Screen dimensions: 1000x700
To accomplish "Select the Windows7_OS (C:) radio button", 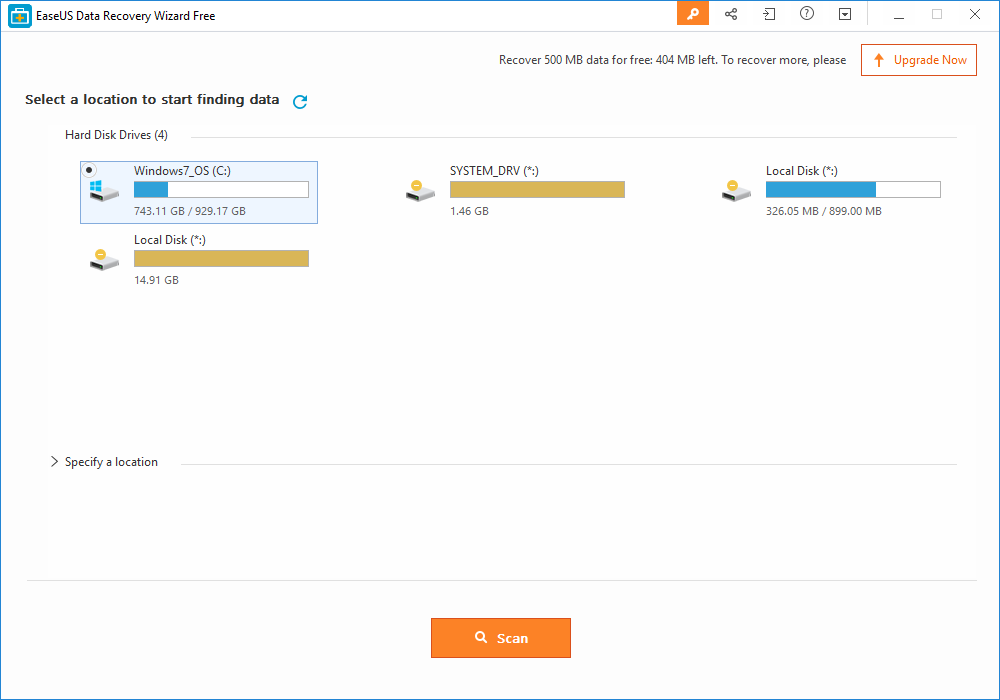I will 90,170.
